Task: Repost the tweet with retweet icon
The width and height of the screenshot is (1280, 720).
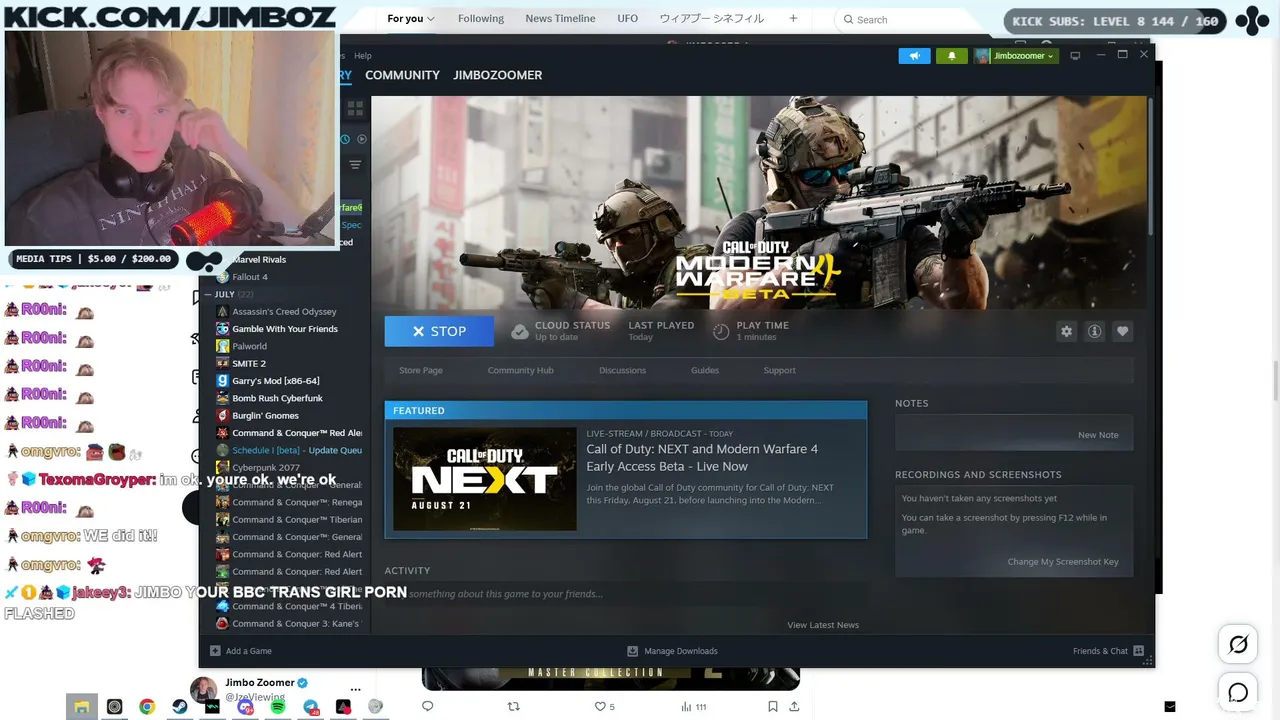Action: 514,706
